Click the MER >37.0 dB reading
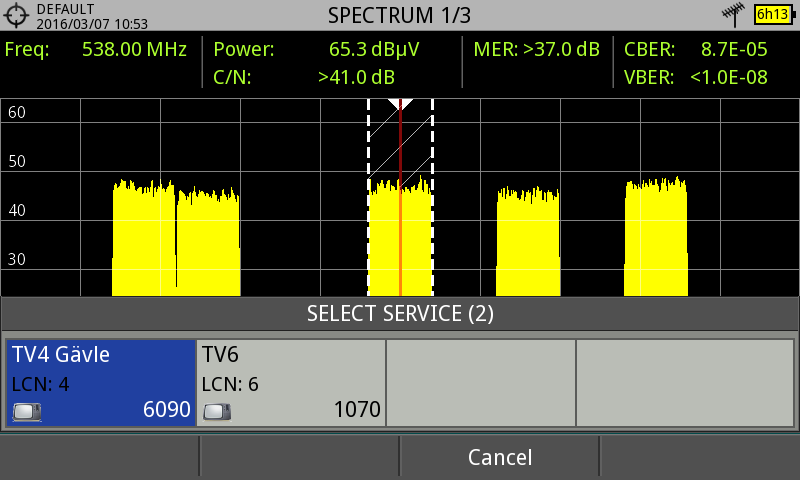Image resolution: width=800 pixels, height=480 pixels. click(x=536, y=49)
